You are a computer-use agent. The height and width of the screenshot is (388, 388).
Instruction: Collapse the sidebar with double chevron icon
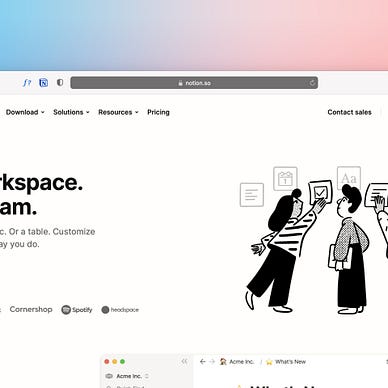tap(184, 361)
